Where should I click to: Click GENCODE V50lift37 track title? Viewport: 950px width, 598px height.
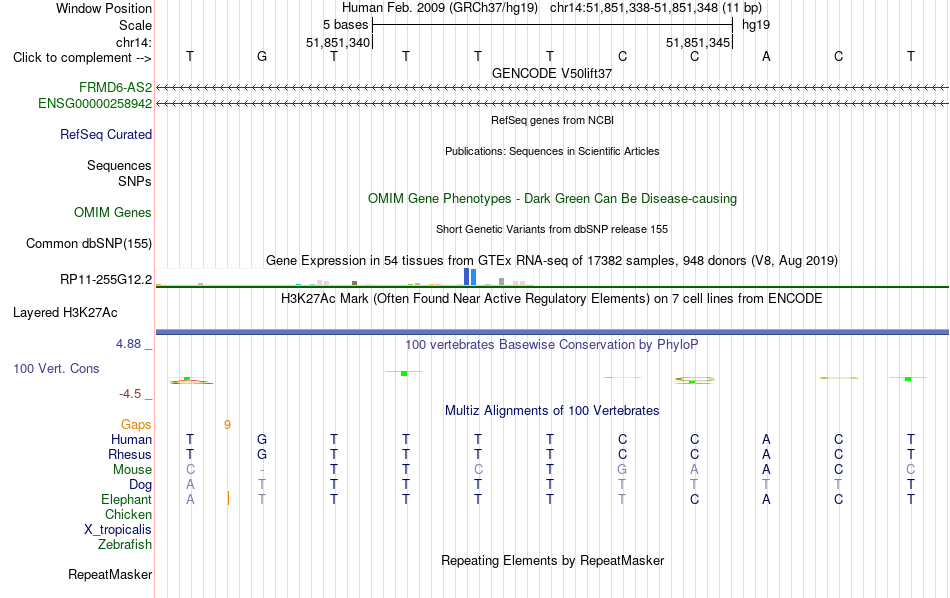(552, 73)
